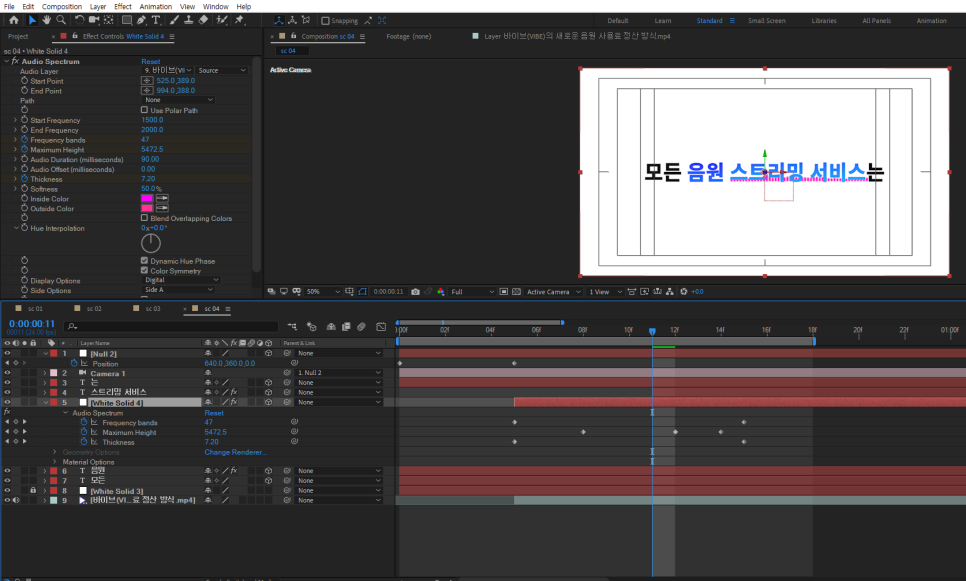Select the Selection arrow tool

pos(32,20)
